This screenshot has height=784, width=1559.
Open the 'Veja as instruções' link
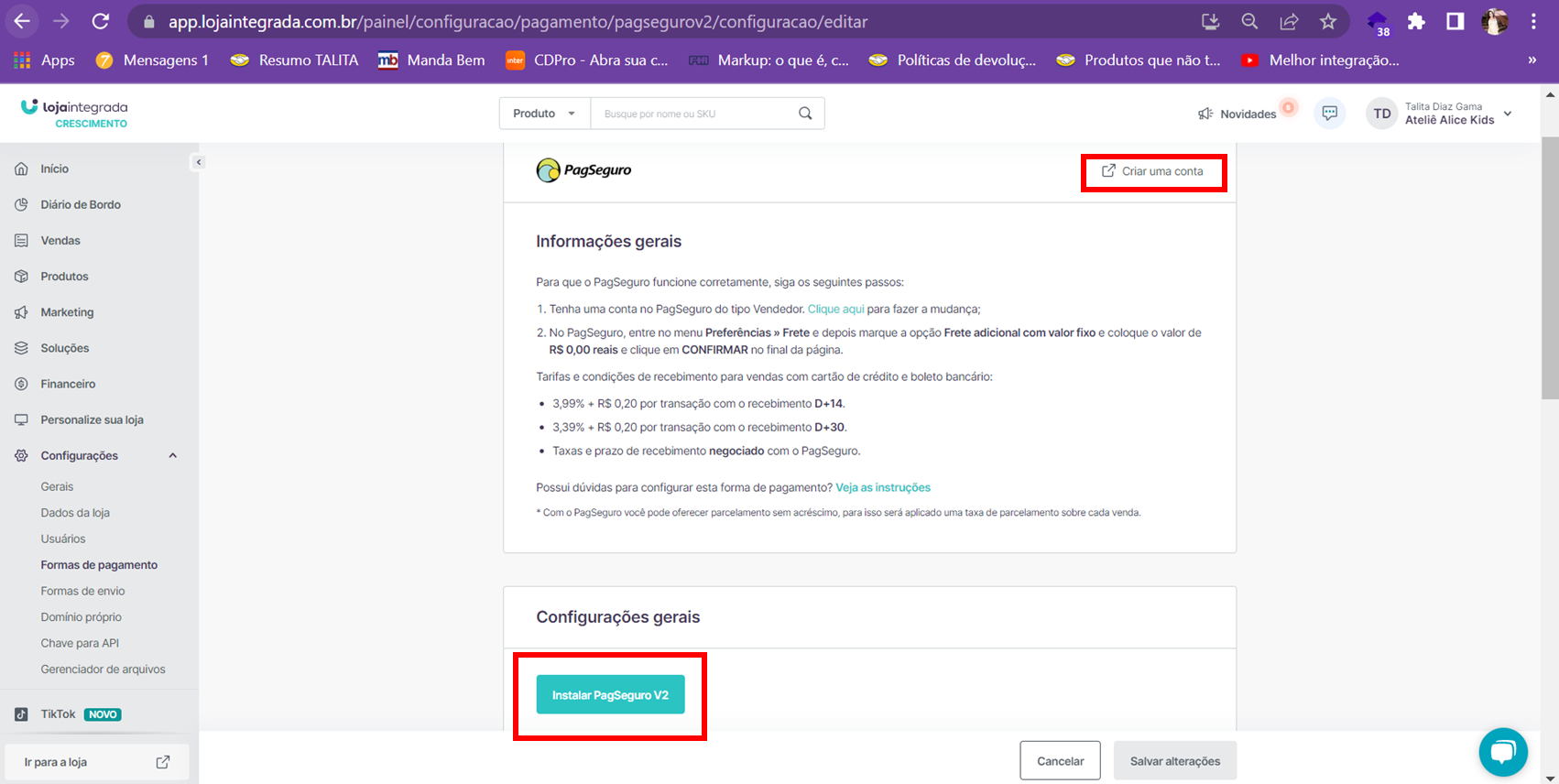click(883, 487)
